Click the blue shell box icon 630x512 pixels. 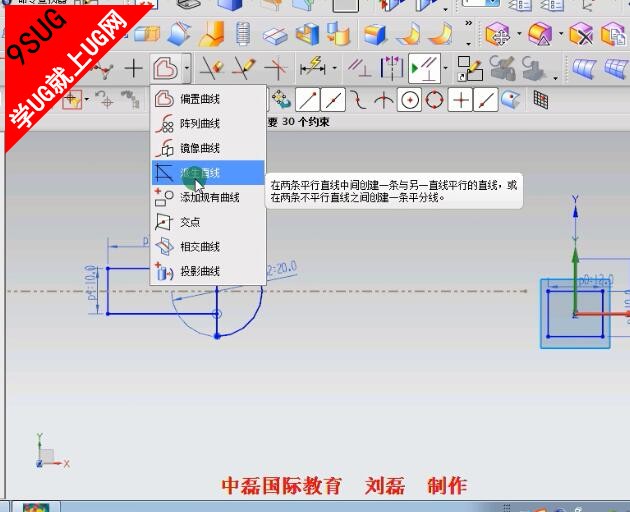[307, 34]
